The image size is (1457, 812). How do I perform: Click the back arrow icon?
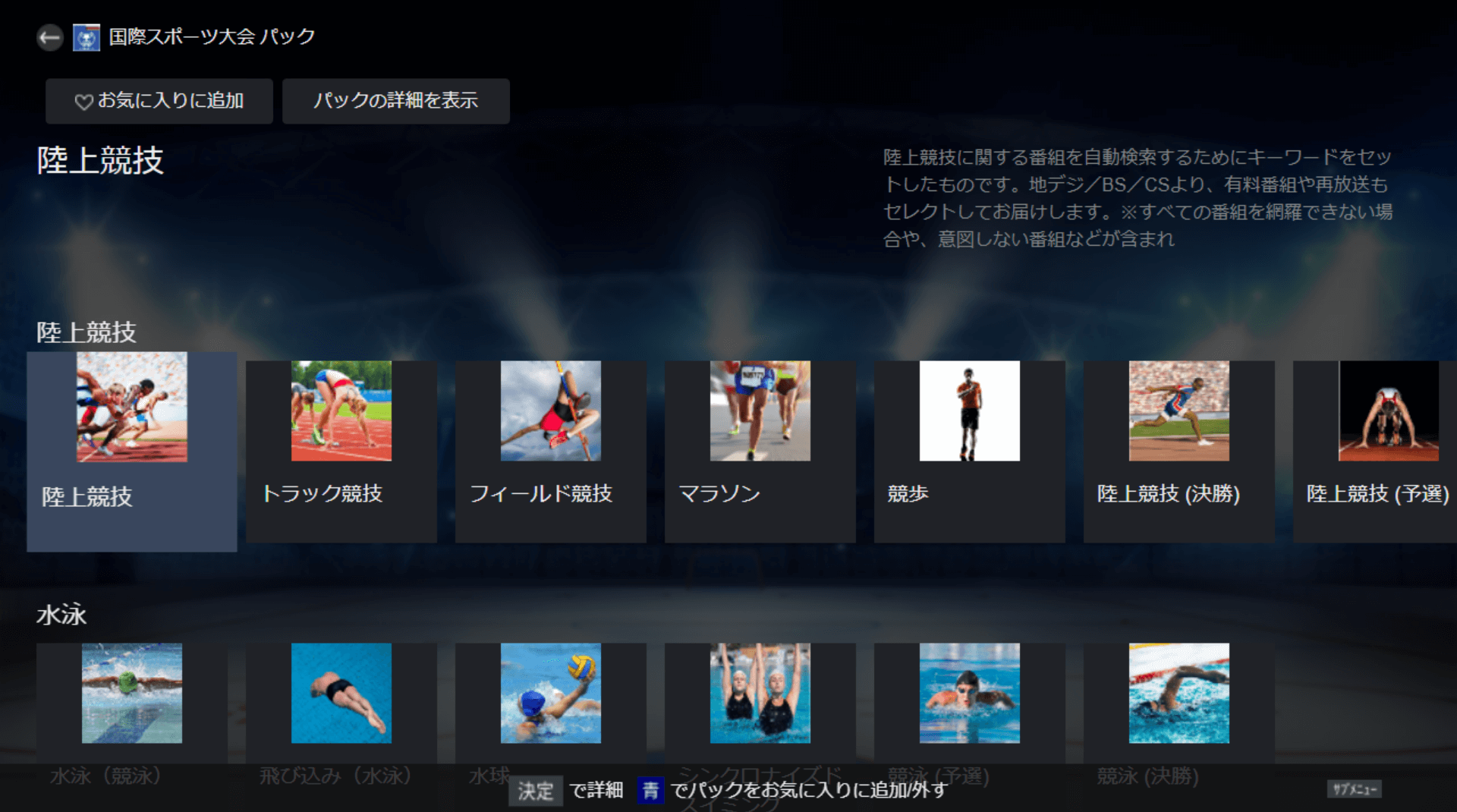coord(50,37)
